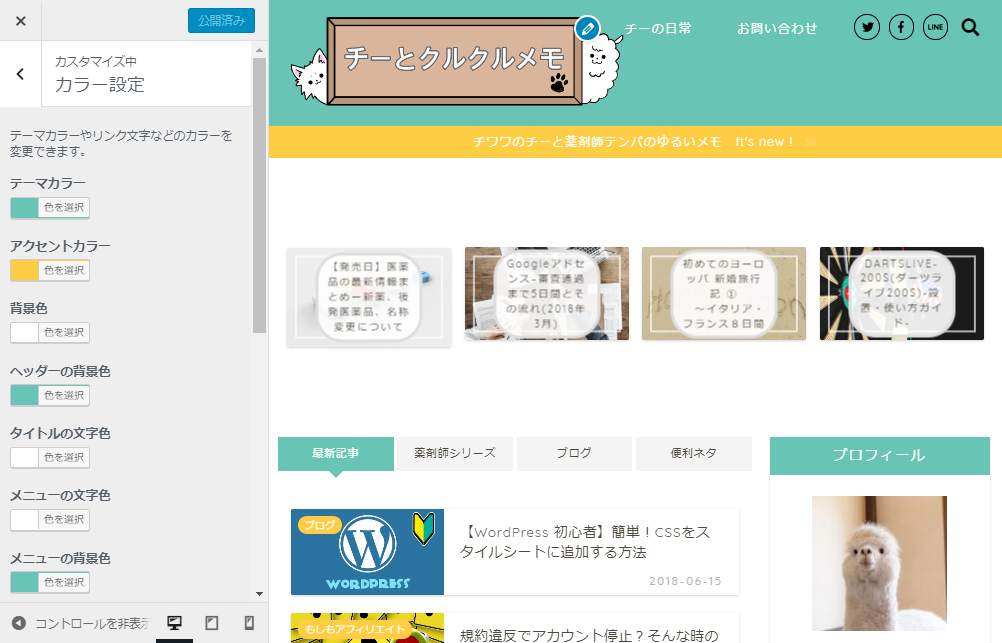
Task: Open the LINE social icon in header
Action: (935, 27)
